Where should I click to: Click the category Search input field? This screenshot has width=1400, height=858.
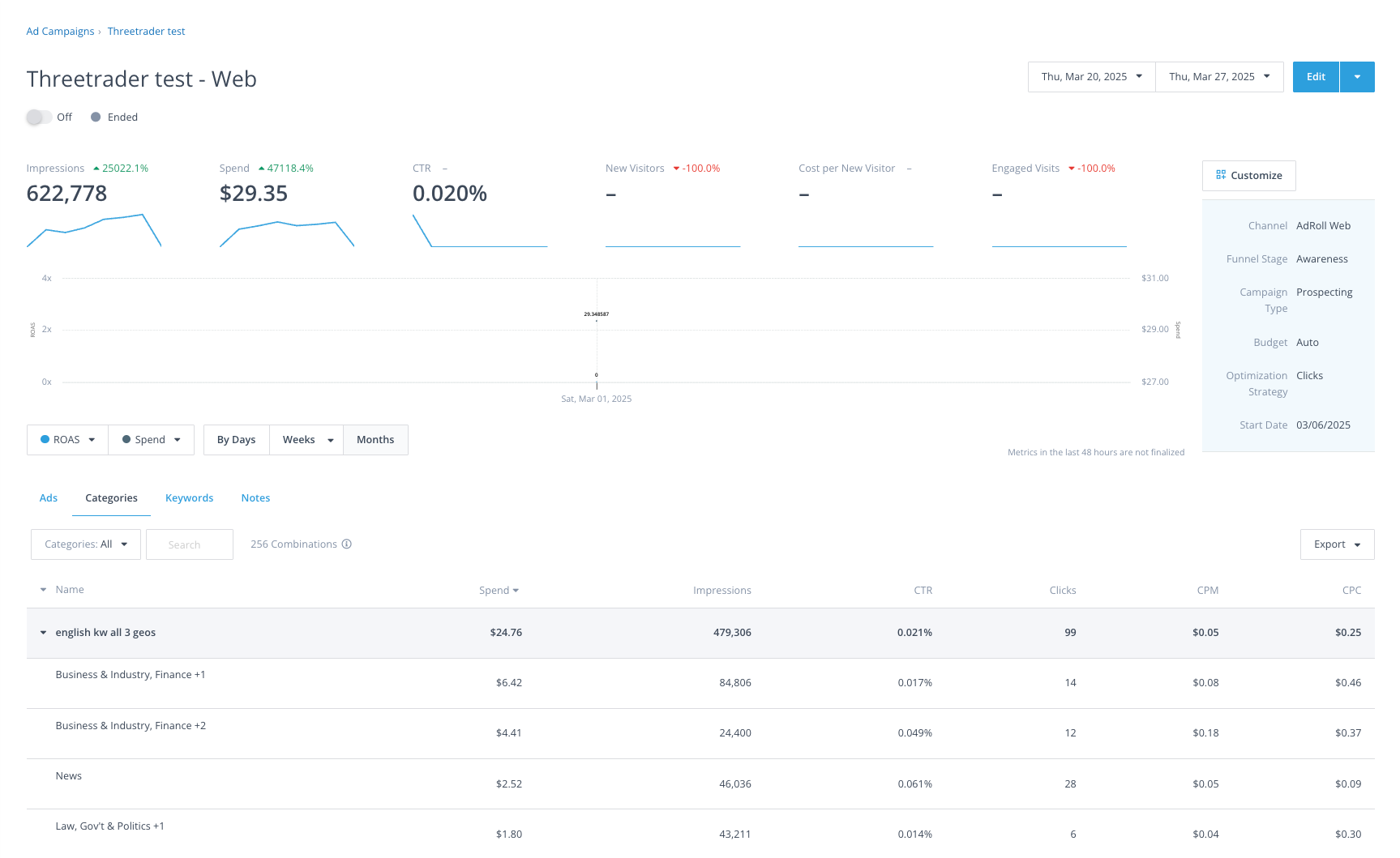(x=189, y=544)
